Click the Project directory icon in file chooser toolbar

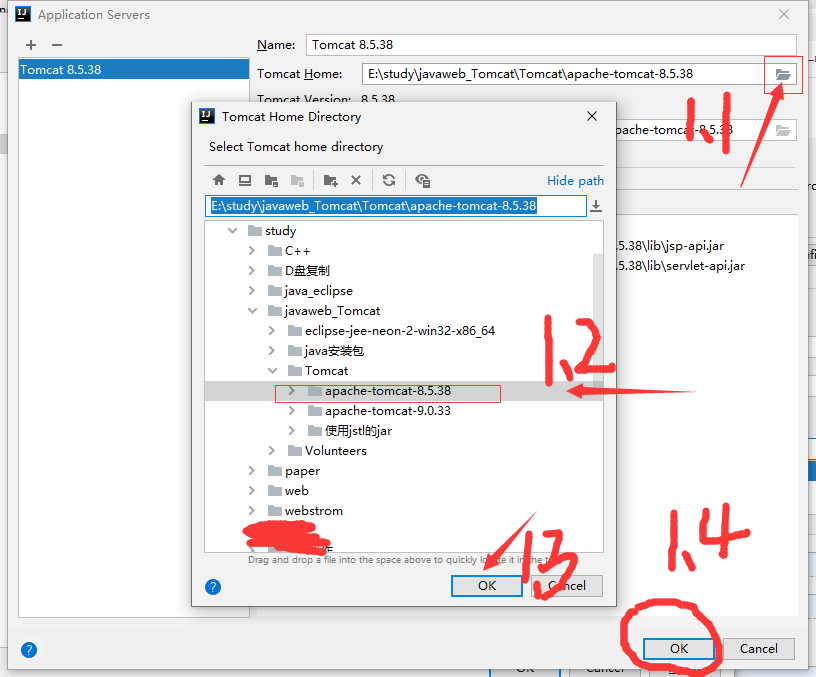[271, 180]
